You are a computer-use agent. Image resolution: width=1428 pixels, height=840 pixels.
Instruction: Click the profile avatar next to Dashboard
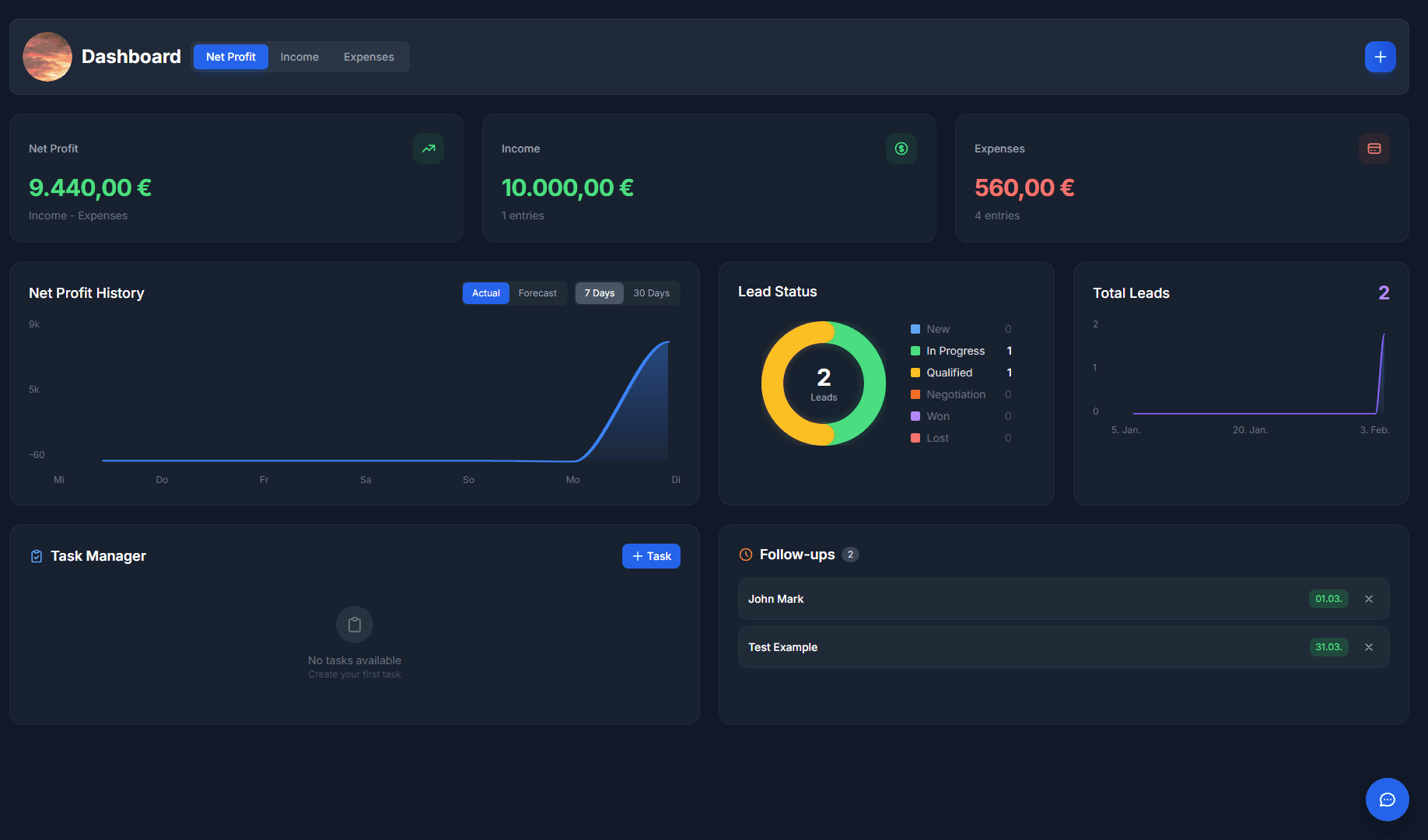pos(47,57)
